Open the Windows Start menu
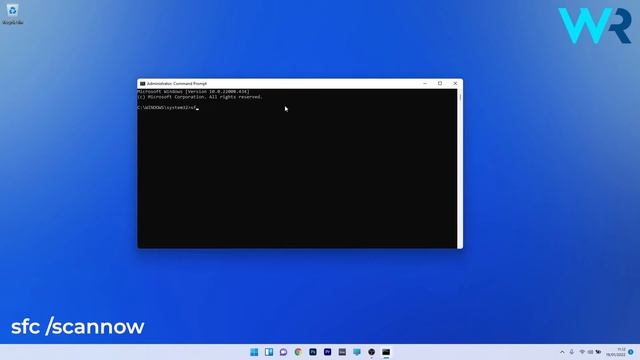The height and width of the screenshot is (360, 640). coord(254,352)
